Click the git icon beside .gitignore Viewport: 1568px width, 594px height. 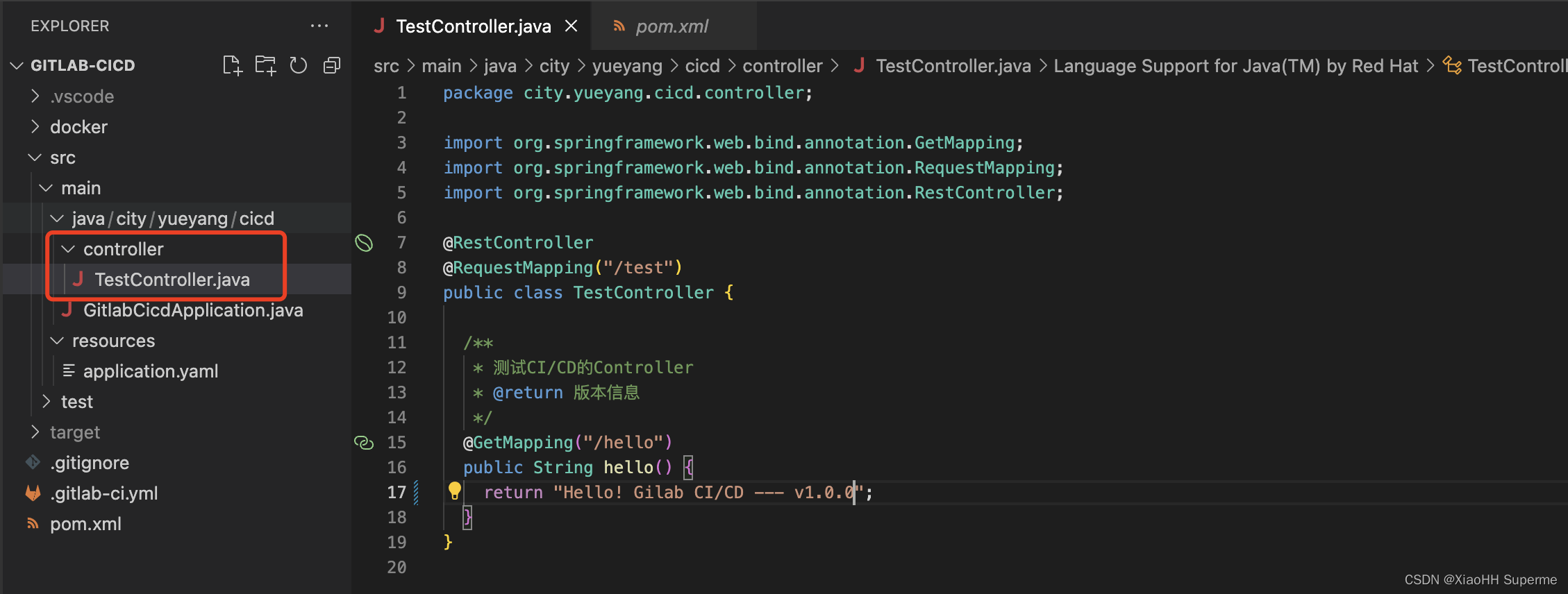(x=33, y=462)
